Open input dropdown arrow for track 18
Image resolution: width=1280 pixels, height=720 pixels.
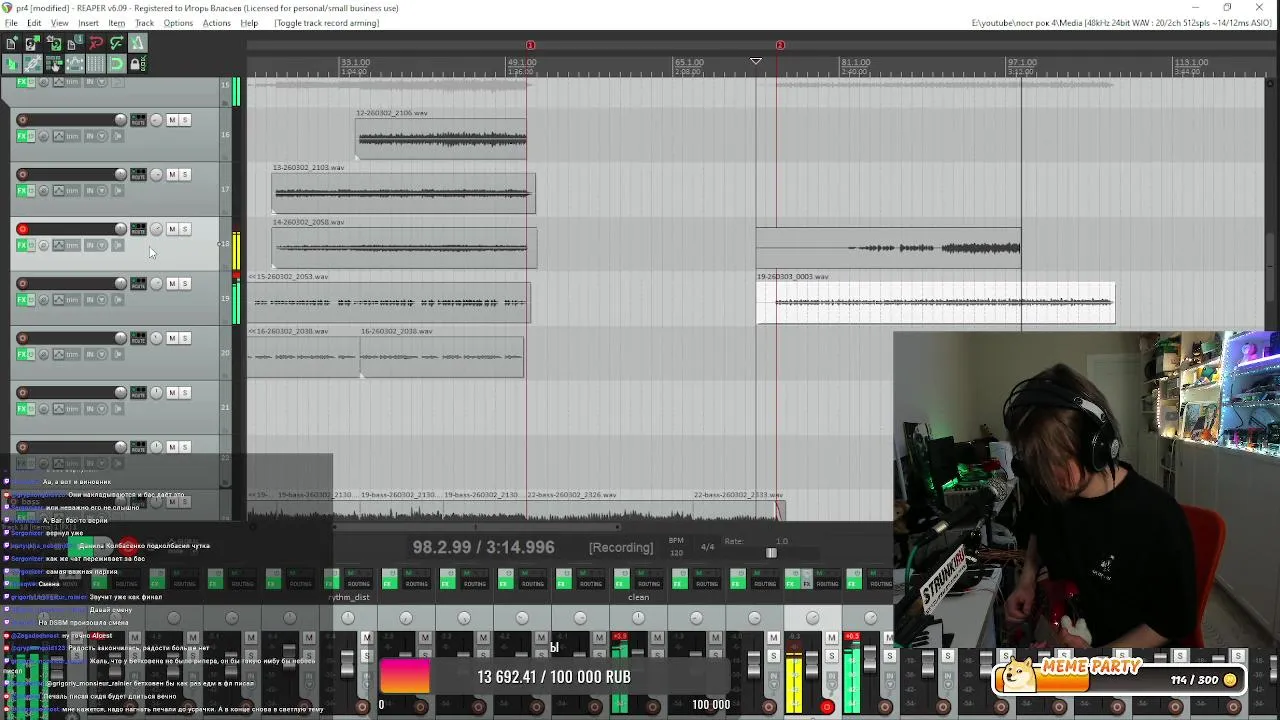(x=101, y=245)
